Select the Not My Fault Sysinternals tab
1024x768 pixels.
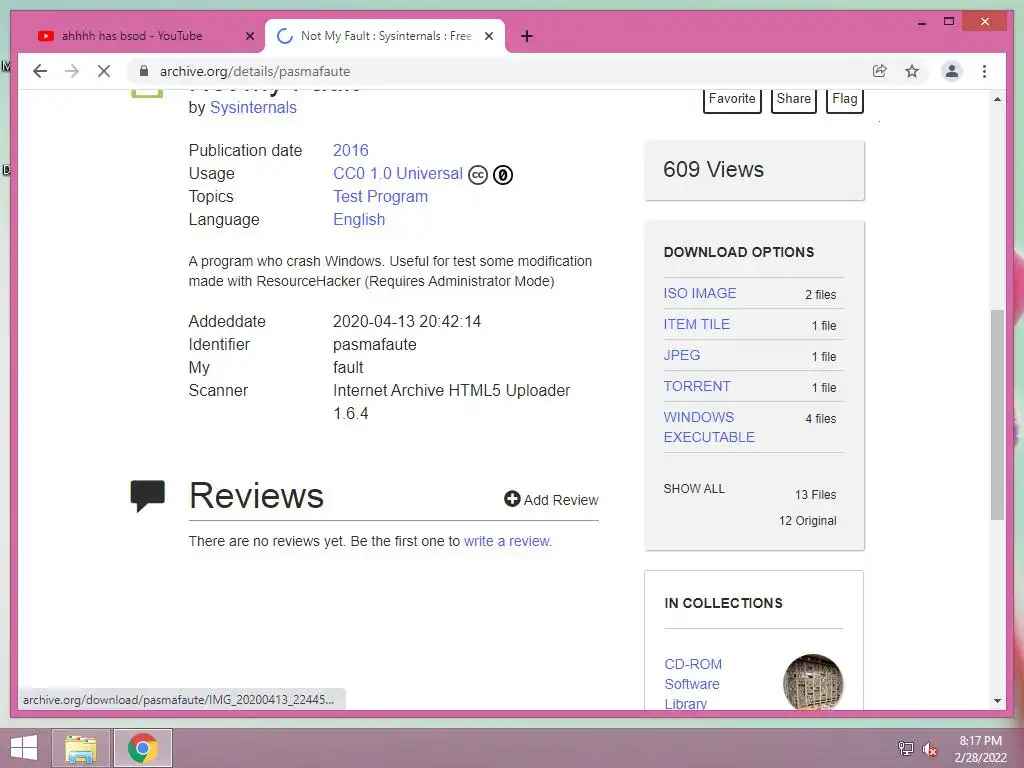(x=384, y=36)
